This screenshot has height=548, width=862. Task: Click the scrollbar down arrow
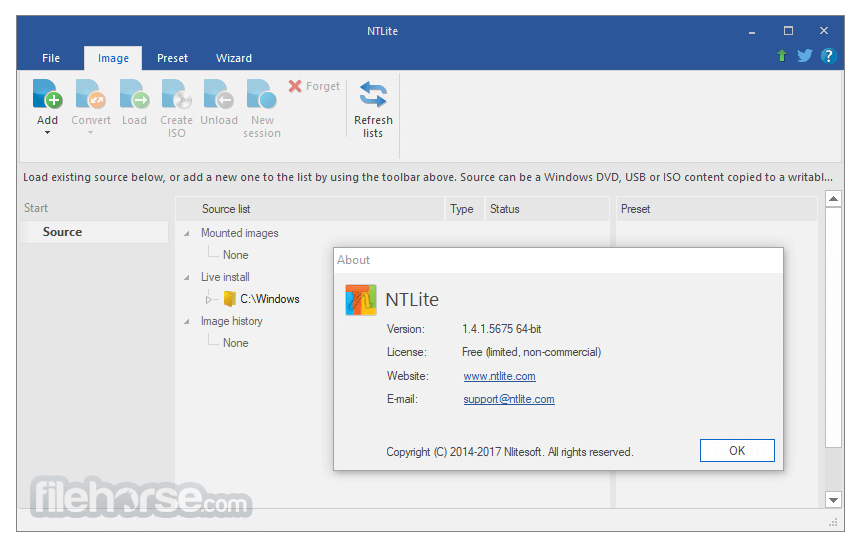coord(833,500)
